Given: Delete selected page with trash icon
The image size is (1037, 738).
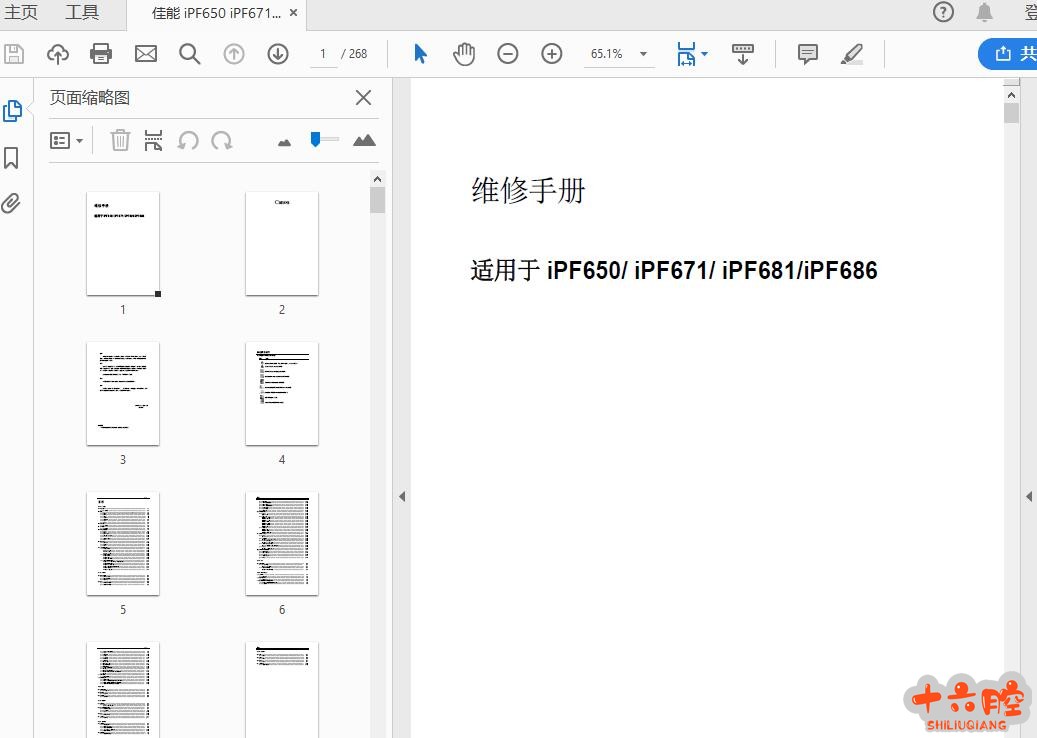Looking at the screenshot, I should click(x=120, y=141).
